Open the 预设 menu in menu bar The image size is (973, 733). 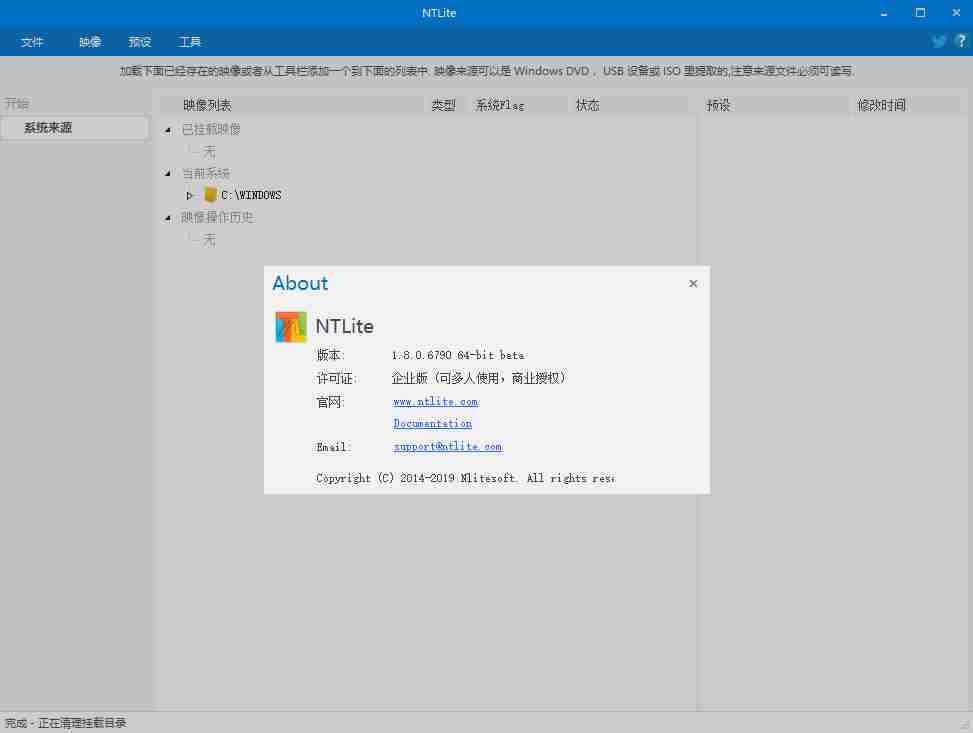(140, 42)
